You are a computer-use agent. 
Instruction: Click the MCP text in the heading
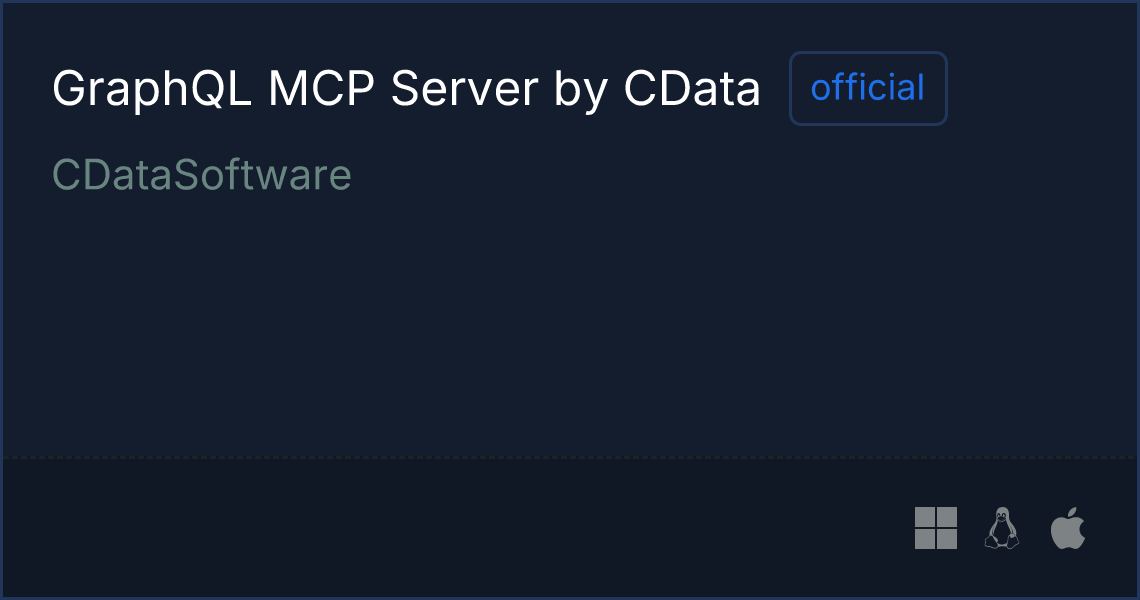[x=321, y=89]
